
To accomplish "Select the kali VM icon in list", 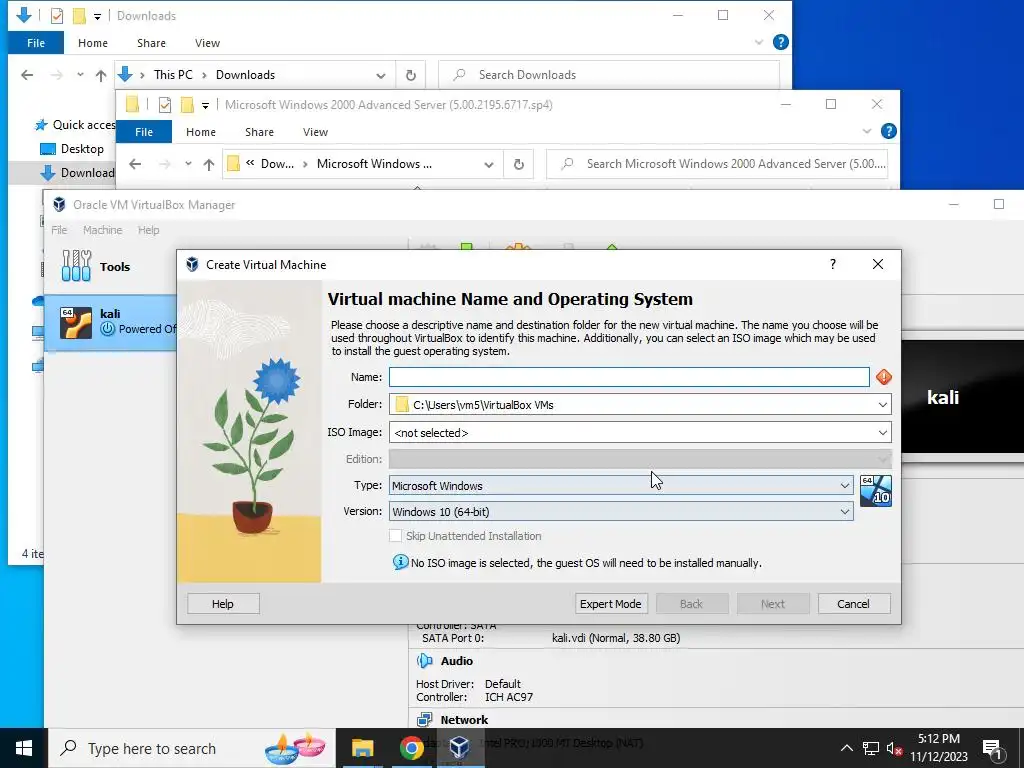I will click(x=76, y=323).
